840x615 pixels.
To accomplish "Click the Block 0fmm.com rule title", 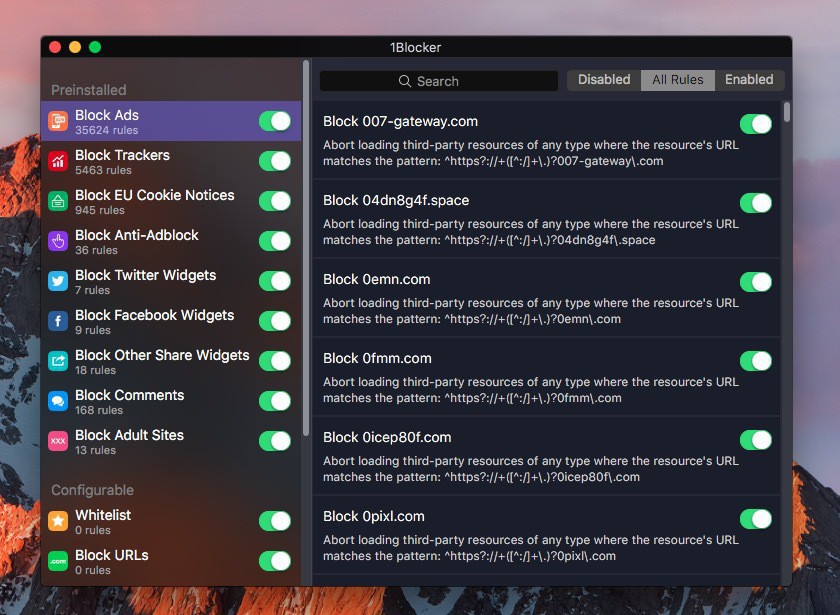I will point(377,358).
